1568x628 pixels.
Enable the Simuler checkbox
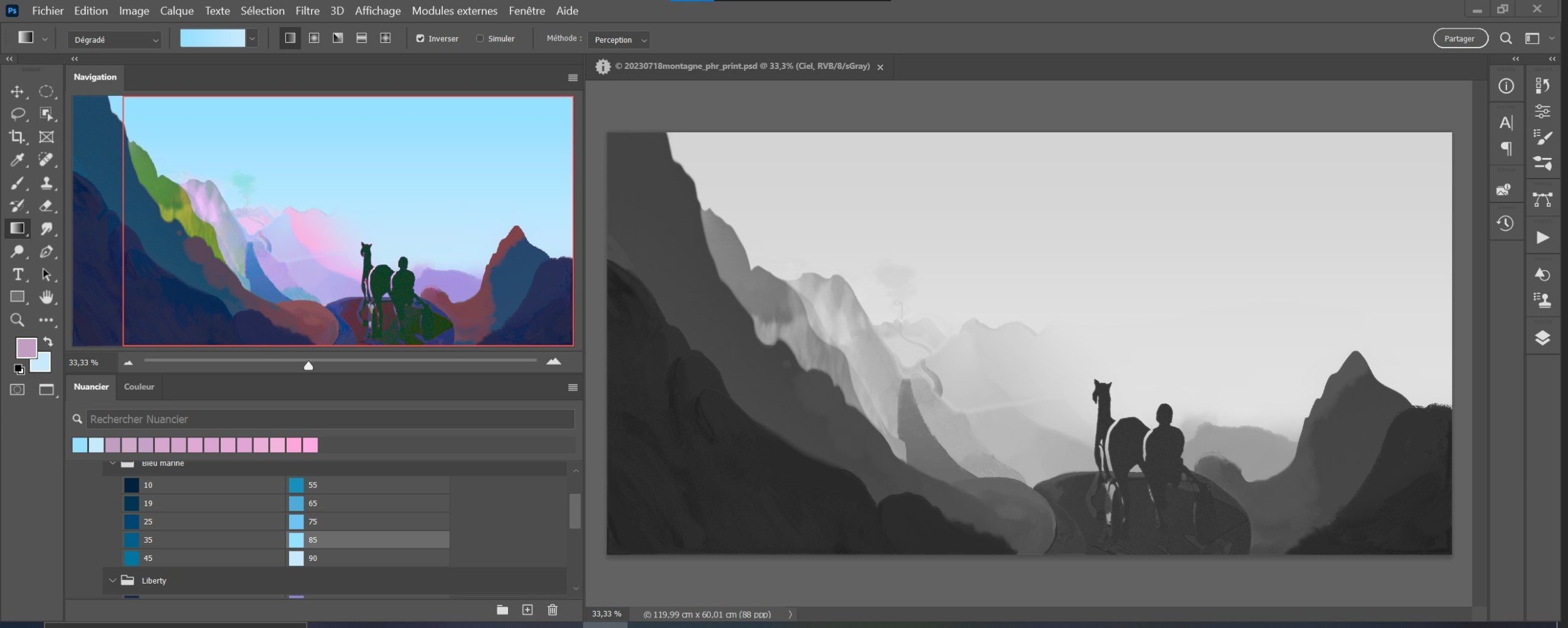pos(480,39)
